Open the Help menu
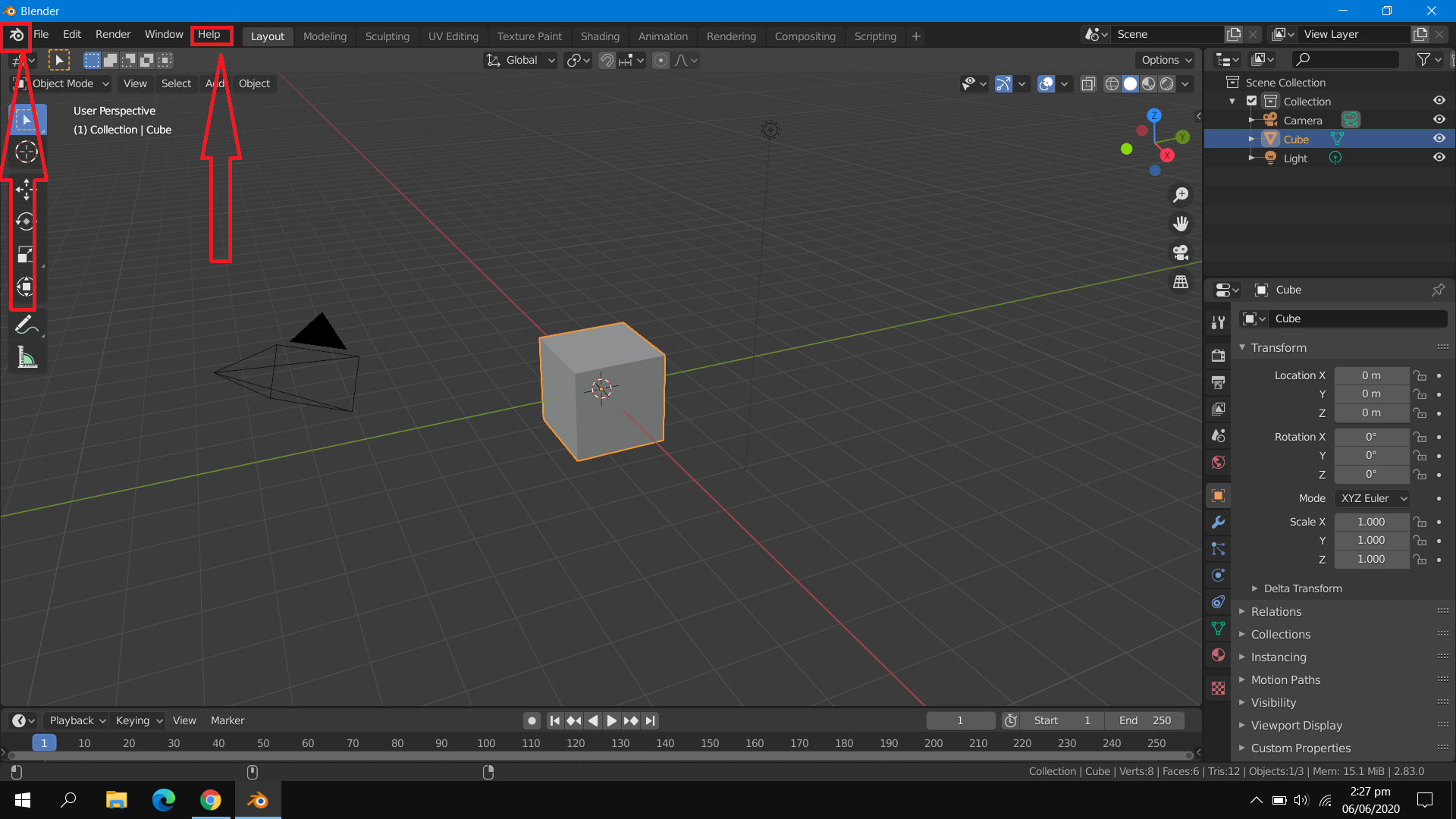The width and height of the screenshot is (1456, 819). [209, 34]
